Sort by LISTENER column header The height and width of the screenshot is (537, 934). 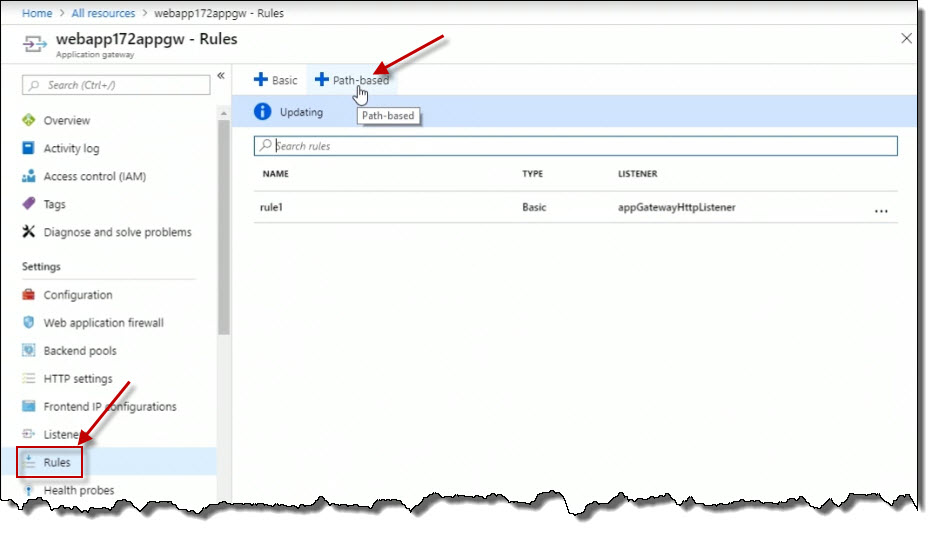[x=637, y=173]
